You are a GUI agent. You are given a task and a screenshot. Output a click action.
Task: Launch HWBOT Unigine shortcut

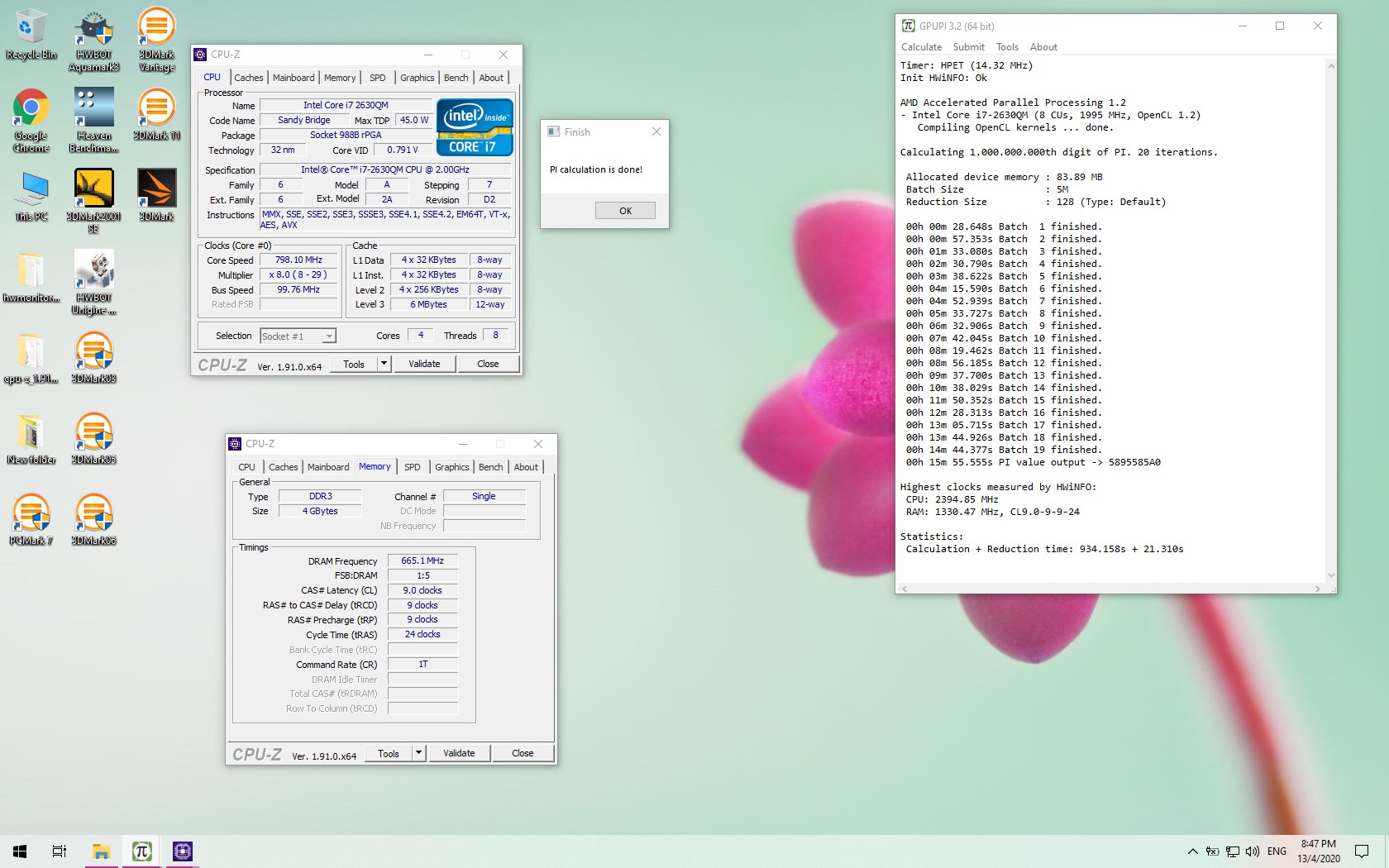coord(93,283)
